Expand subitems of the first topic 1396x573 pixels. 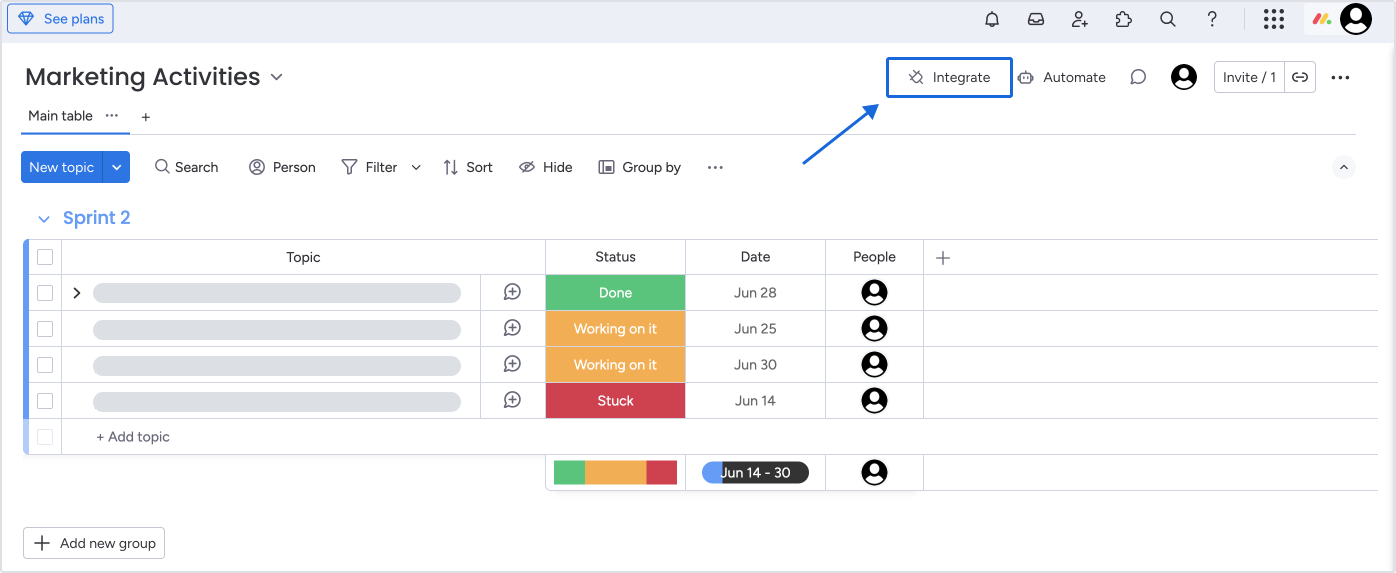(77, 293)
